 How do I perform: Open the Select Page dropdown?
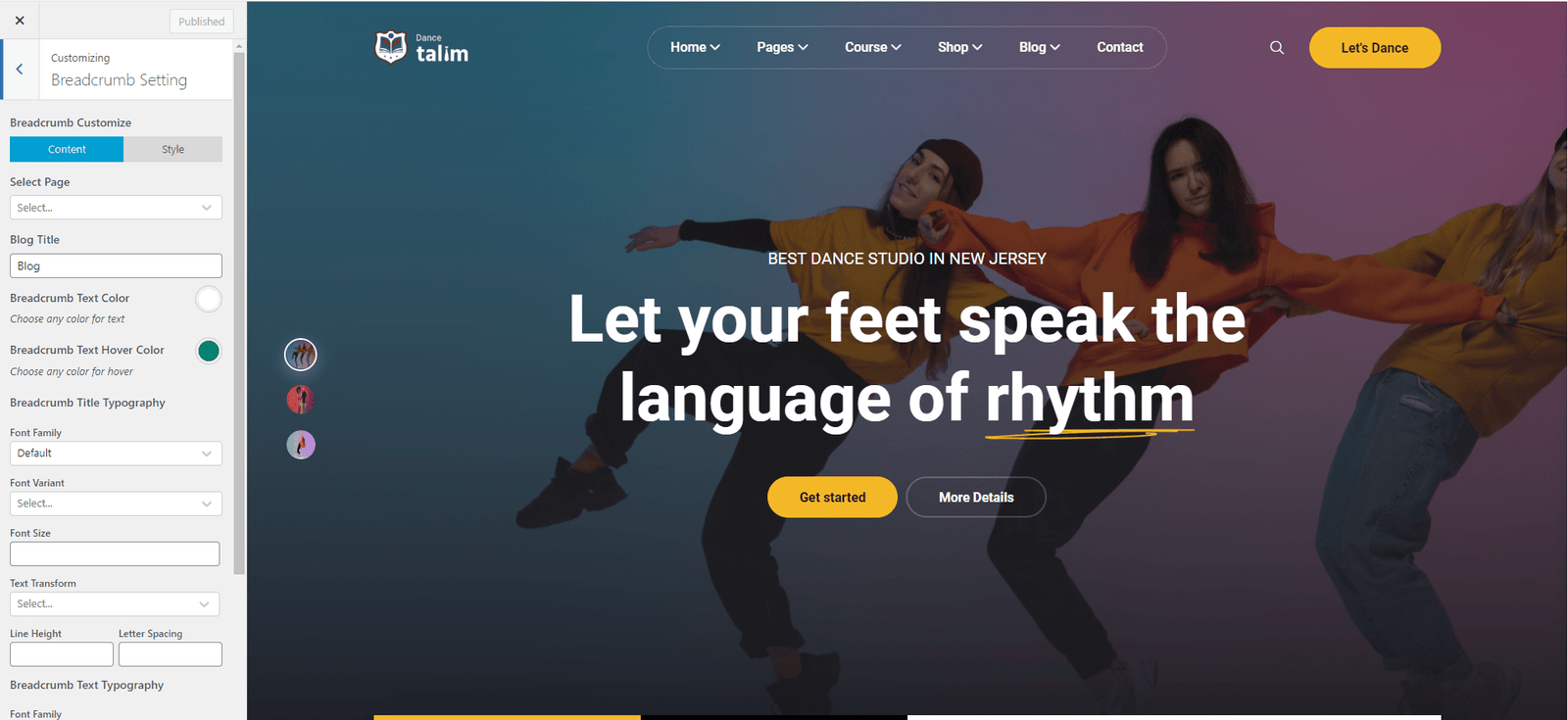[116, 208]
